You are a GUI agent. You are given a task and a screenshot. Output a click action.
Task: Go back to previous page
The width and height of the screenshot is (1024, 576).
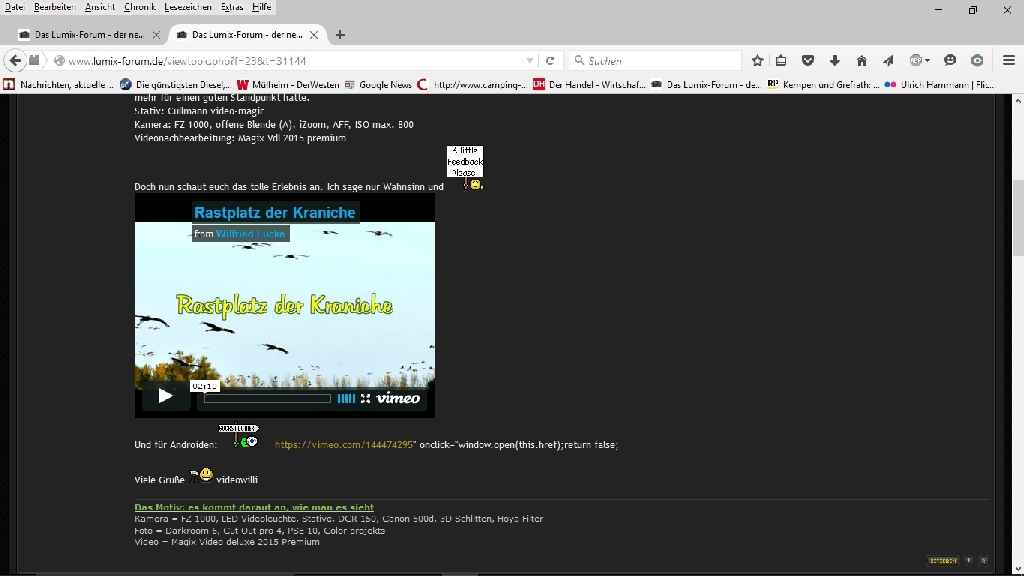[15, 61]
